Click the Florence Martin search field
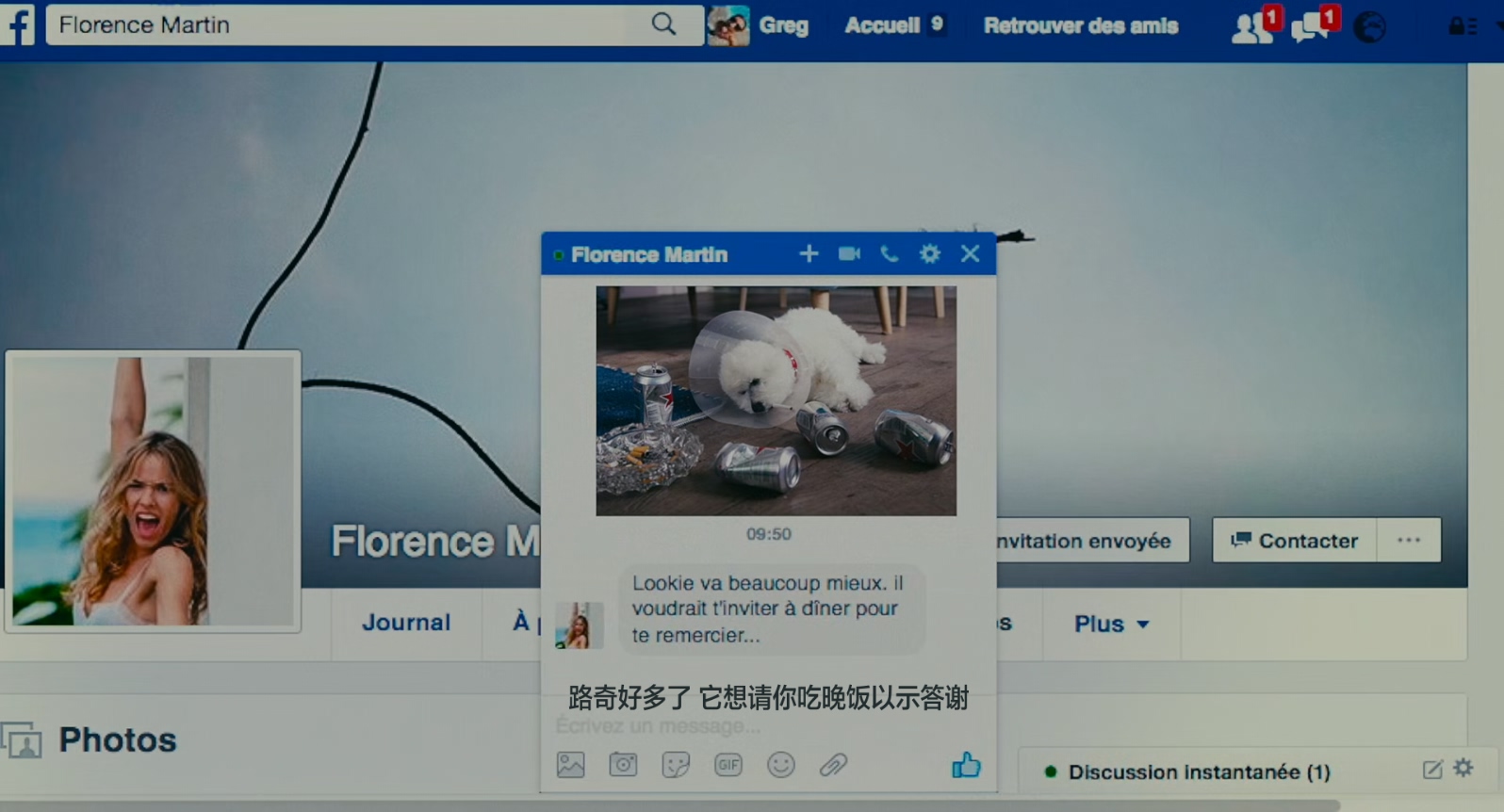 pyautogui.click(x=374, y=24)
